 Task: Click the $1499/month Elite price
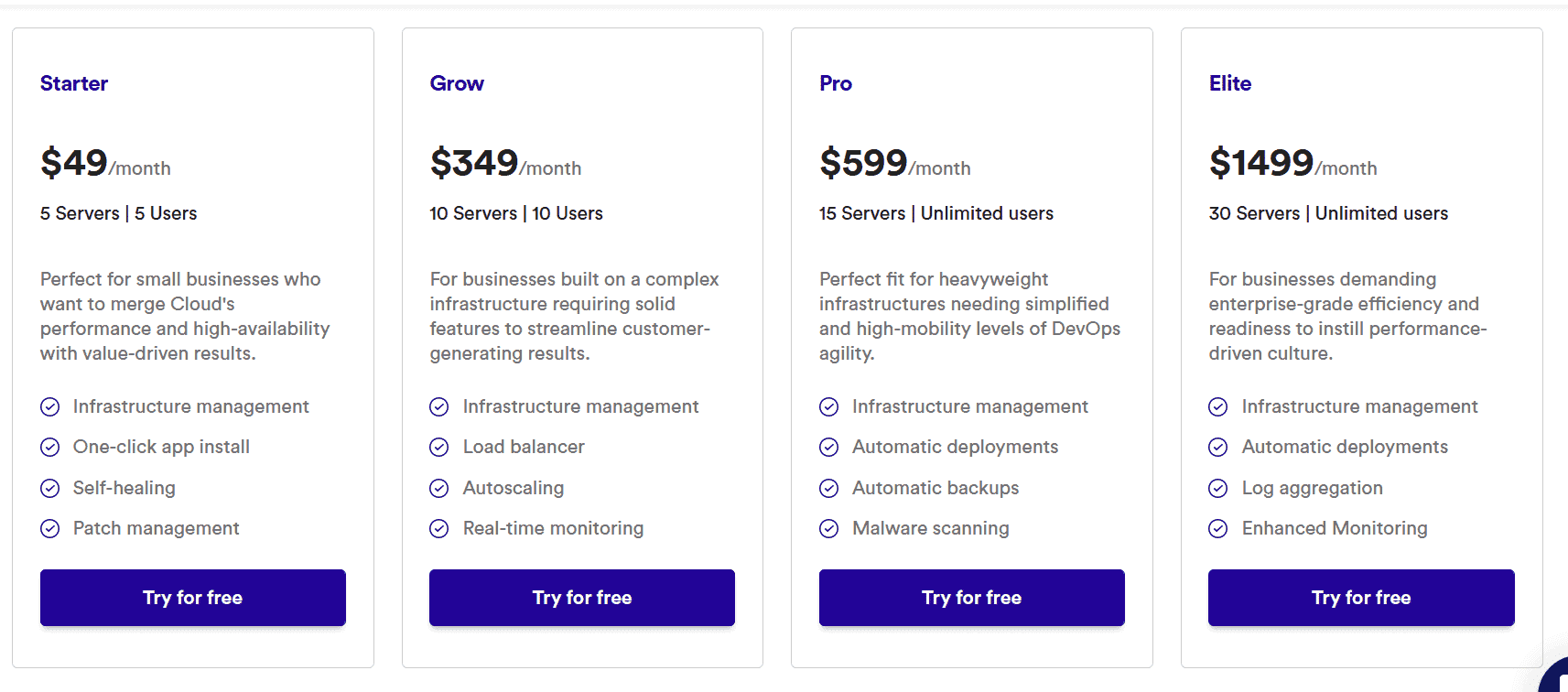click(x=1292, y=163)
